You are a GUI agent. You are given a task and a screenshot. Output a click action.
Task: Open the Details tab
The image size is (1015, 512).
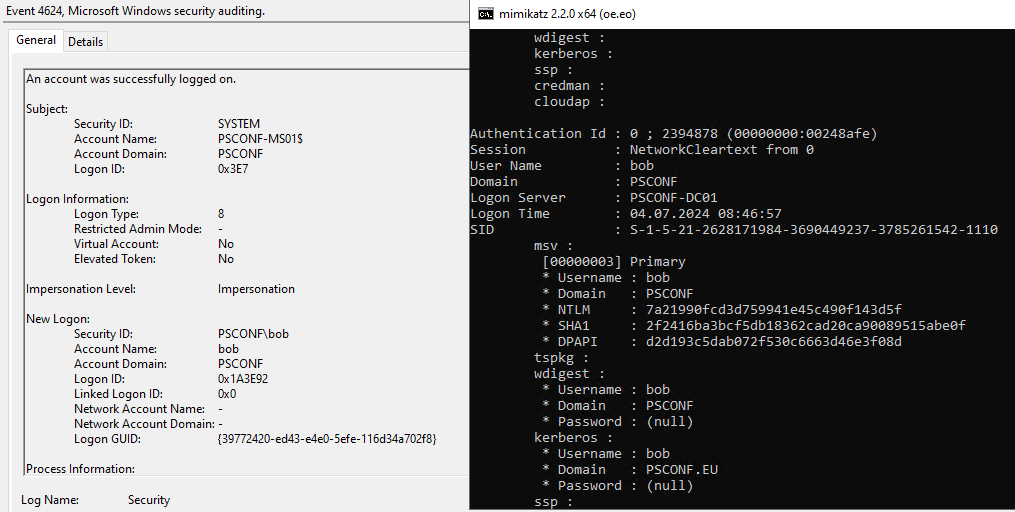pyautogui.click(x=85, y=41)
